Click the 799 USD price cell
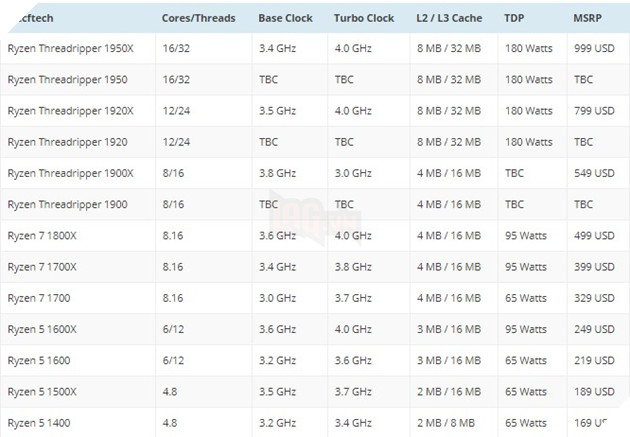The width and height of the screenshot is (630, 437). tap(594, 111)
